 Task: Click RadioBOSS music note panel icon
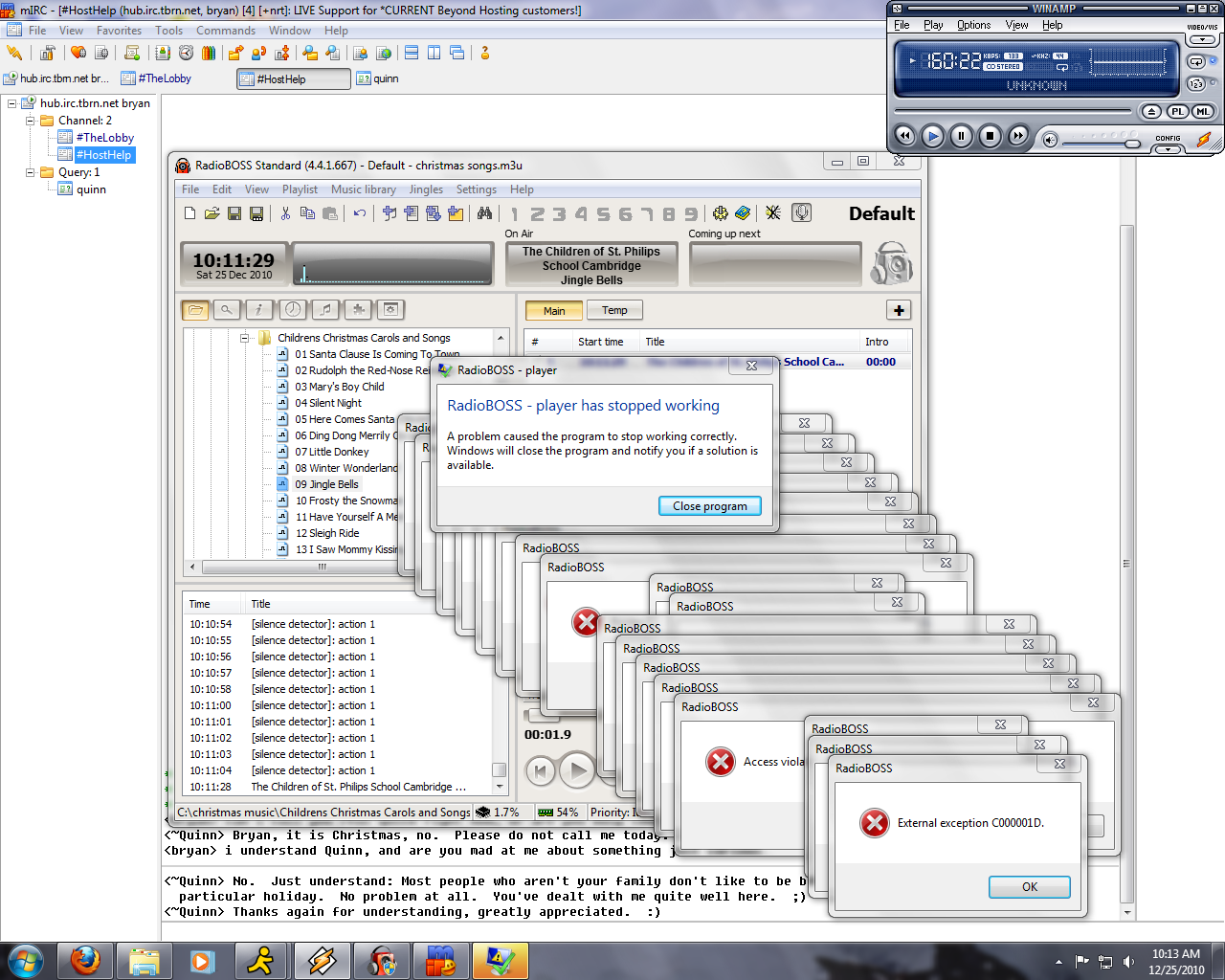click(x=325, y=309)
